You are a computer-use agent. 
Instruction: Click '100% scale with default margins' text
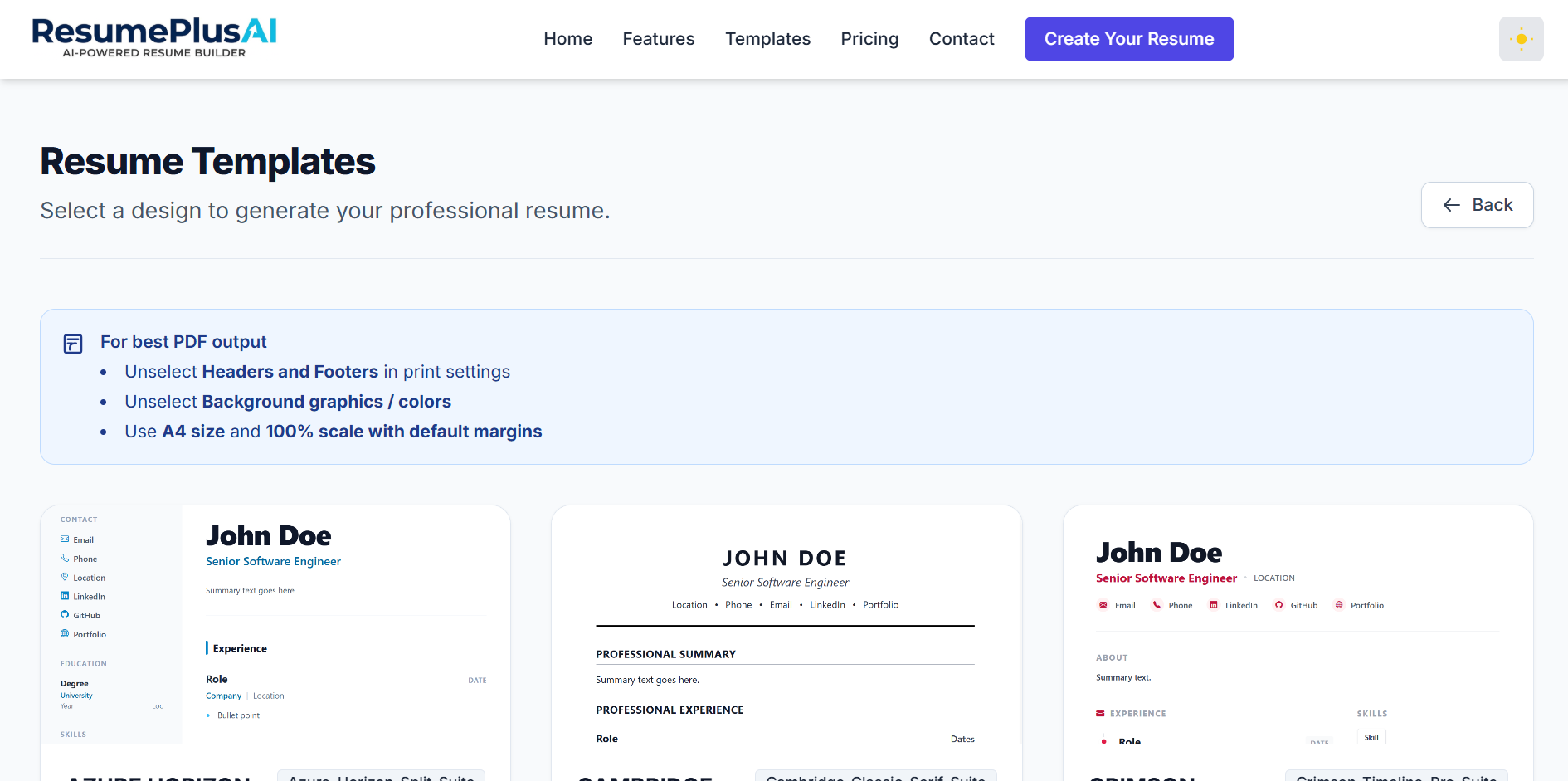tap(404, 432)
